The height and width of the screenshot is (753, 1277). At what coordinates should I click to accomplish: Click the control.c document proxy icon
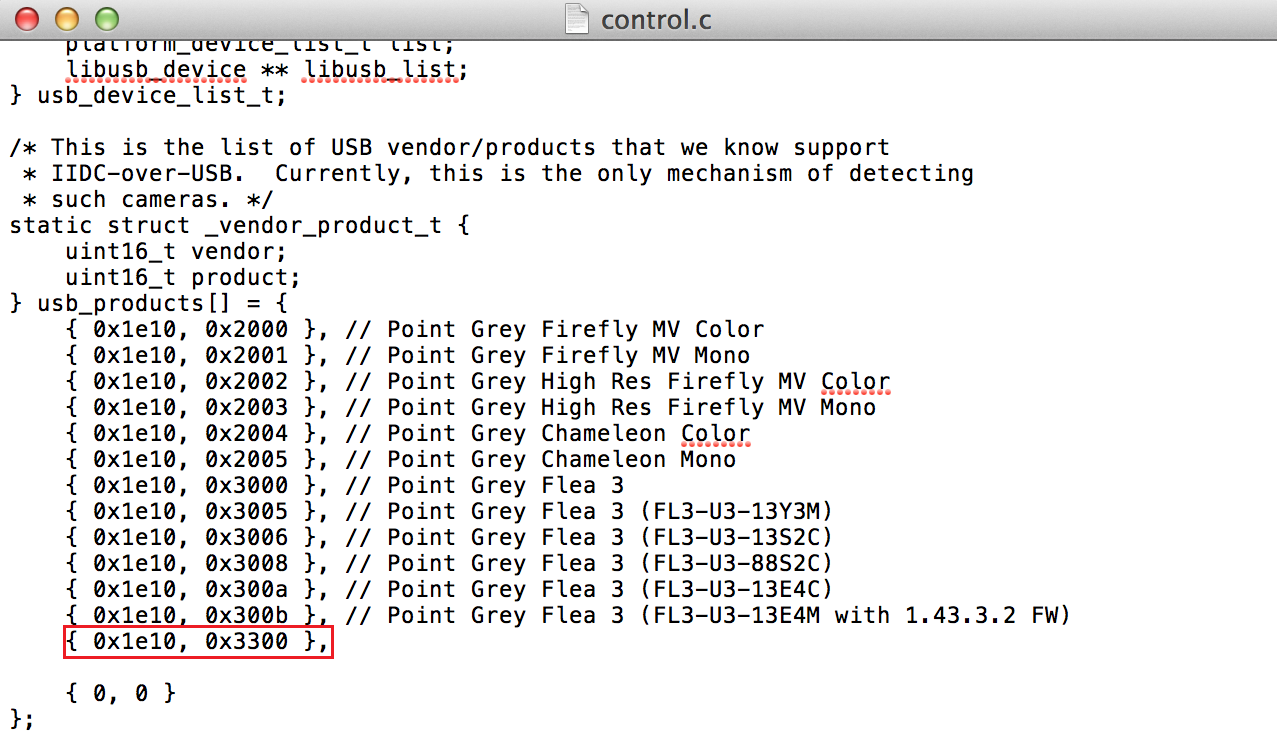point(577,18)
